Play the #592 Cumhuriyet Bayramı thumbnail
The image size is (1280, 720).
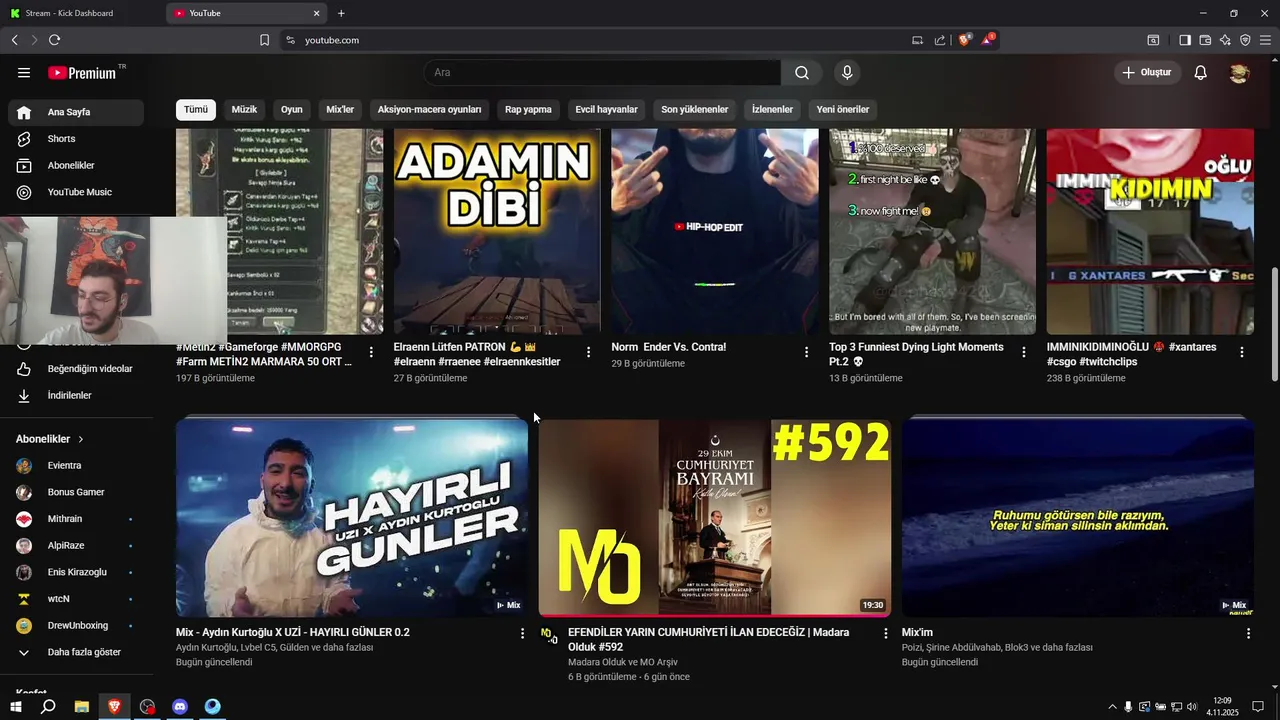tap(715, 517)
